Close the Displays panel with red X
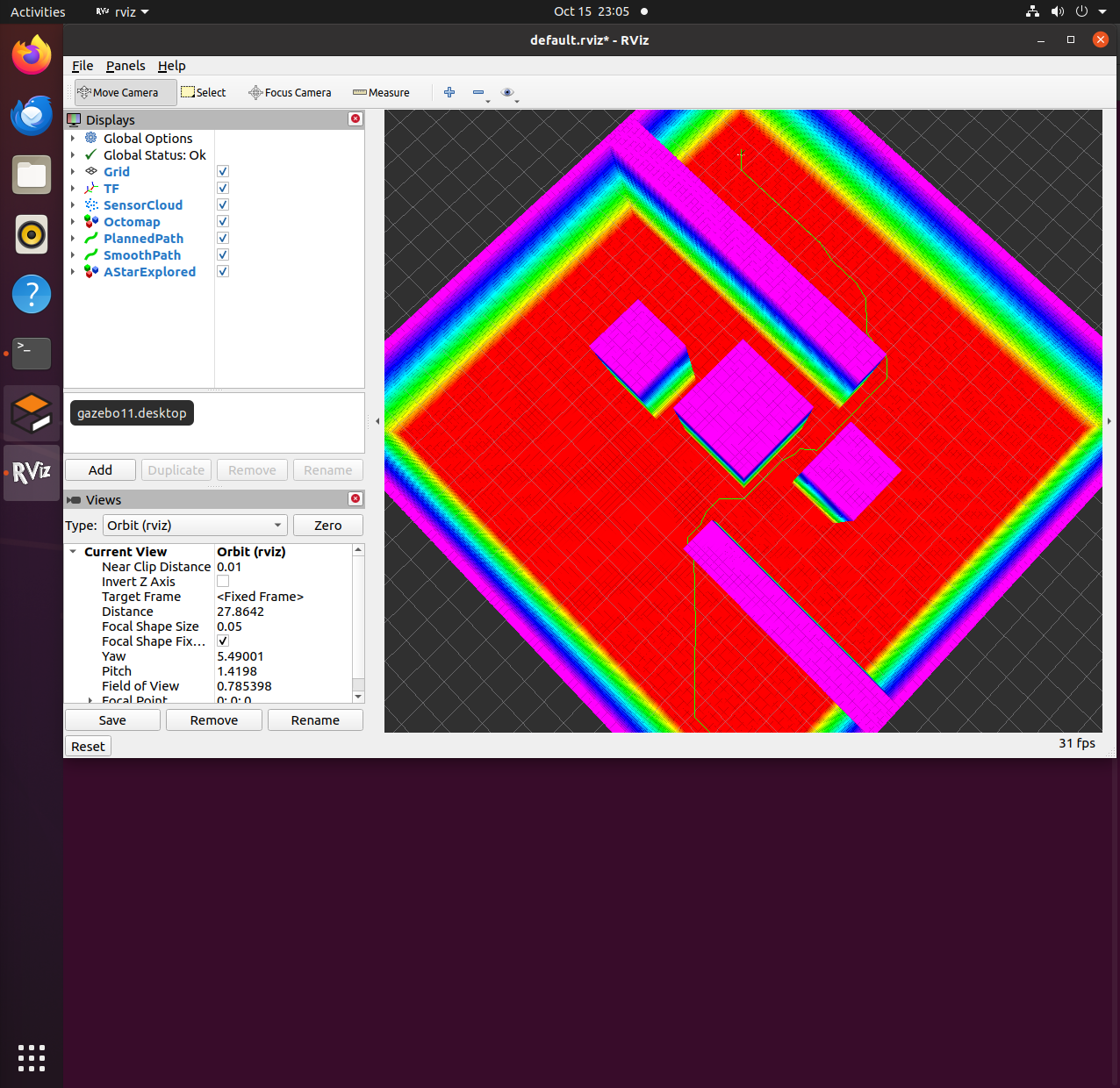The width and height of the screenshot is (1120, 1088). (x=355, y=118)
